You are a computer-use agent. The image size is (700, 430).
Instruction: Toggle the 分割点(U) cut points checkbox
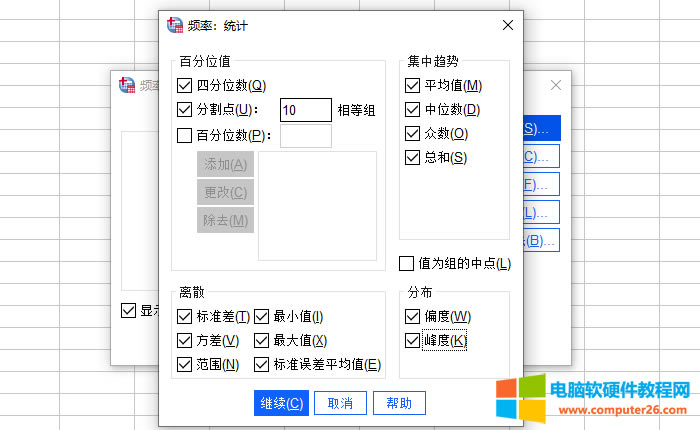[184, 109]
